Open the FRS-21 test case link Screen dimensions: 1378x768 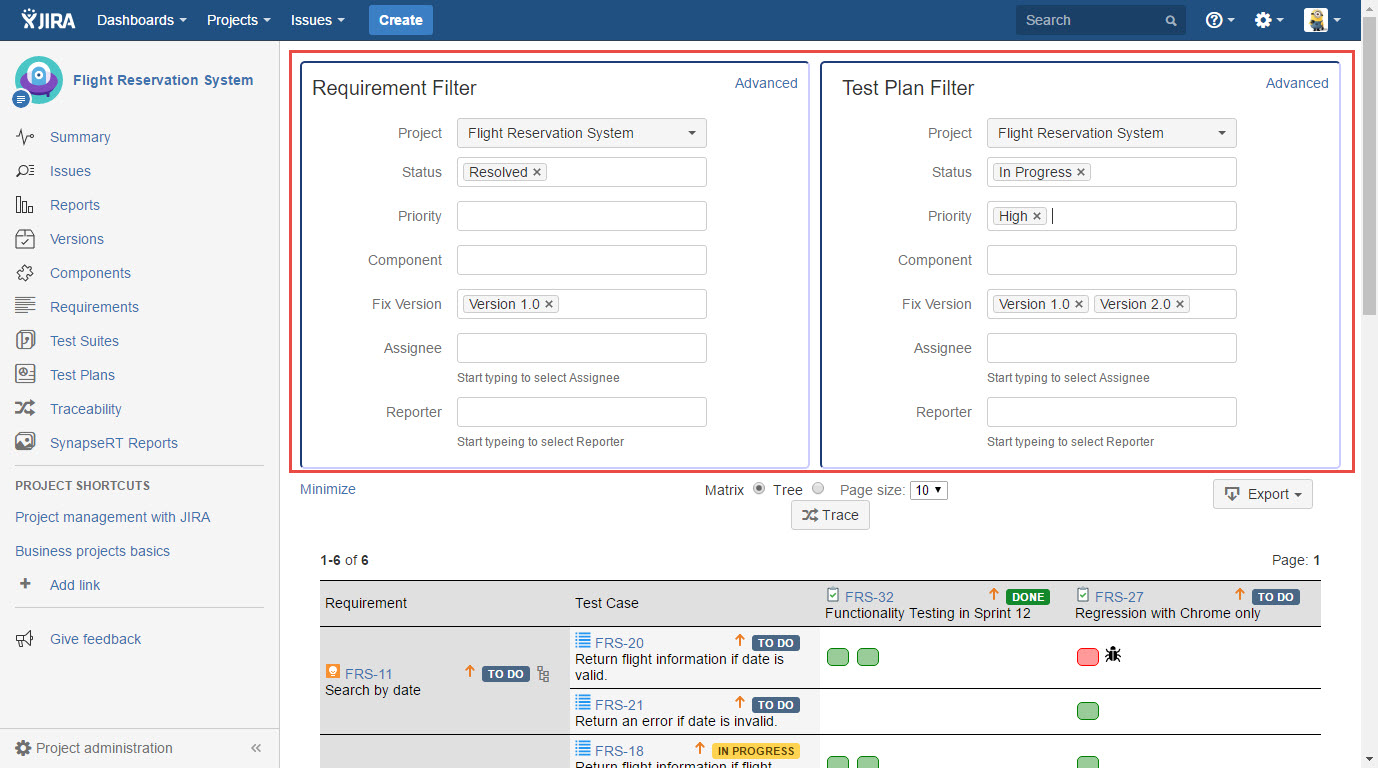coord(619,705)
